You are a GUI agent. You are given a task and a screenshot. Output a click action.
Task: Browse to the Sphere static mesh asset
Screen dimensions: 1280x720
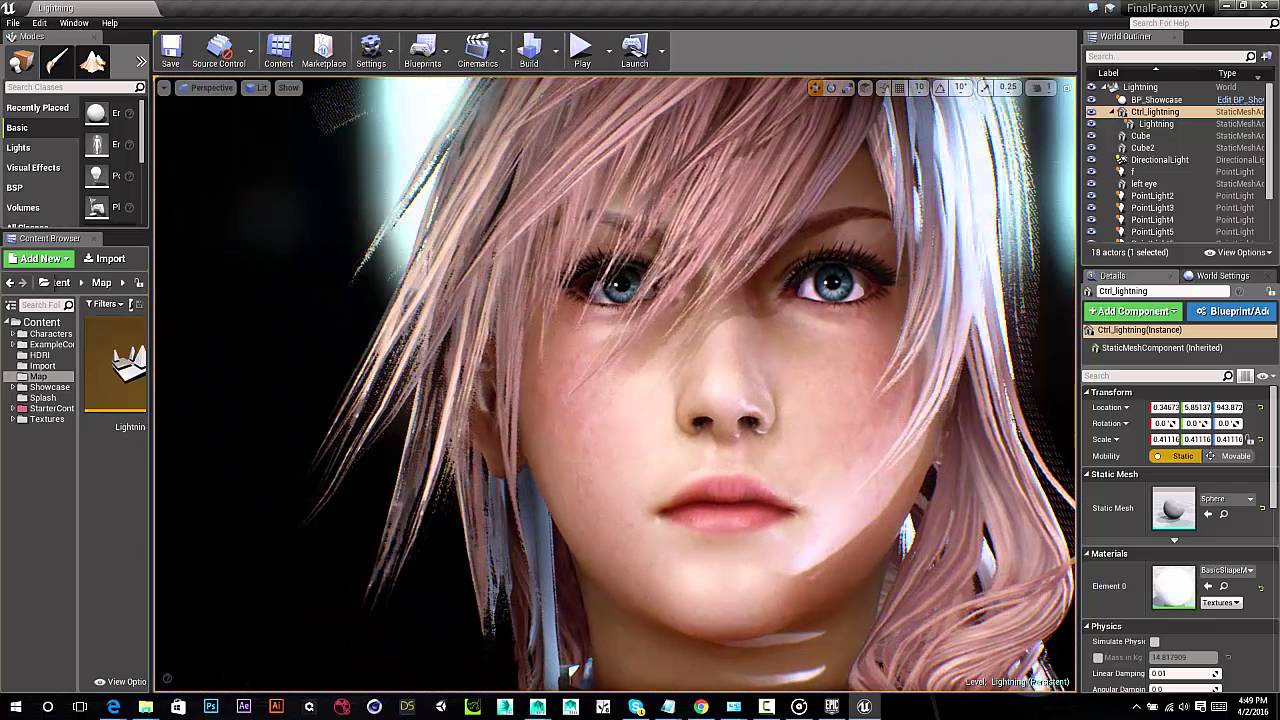pos(1223,514)
